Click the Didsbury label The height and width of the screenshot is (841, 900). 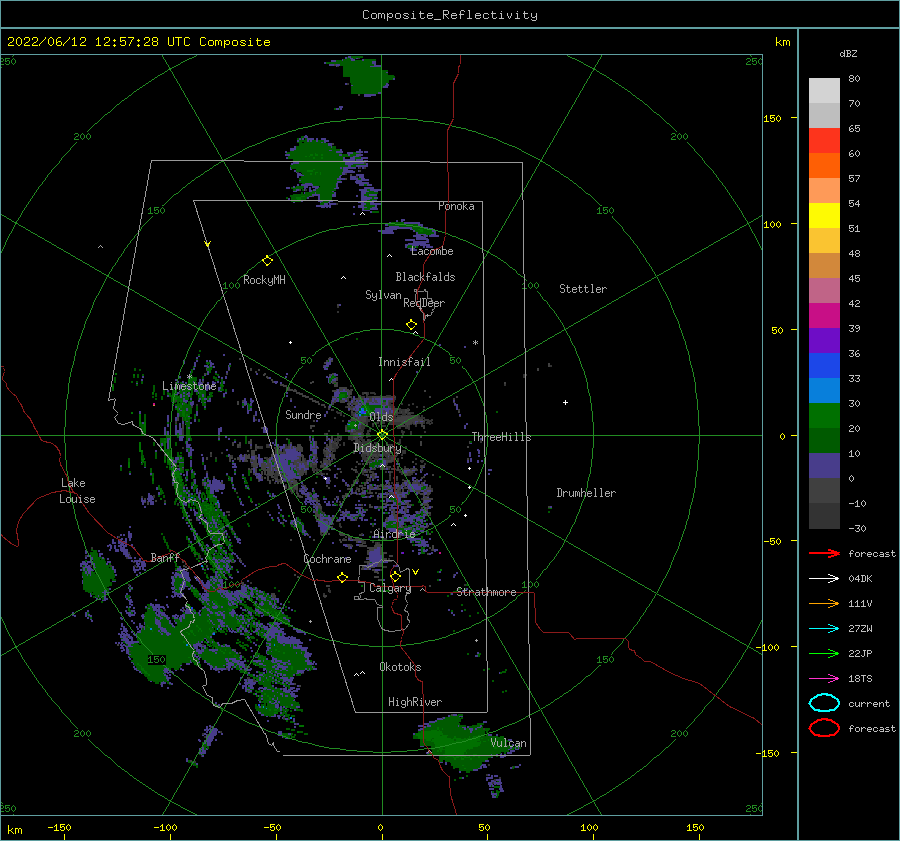pos(377,448)
